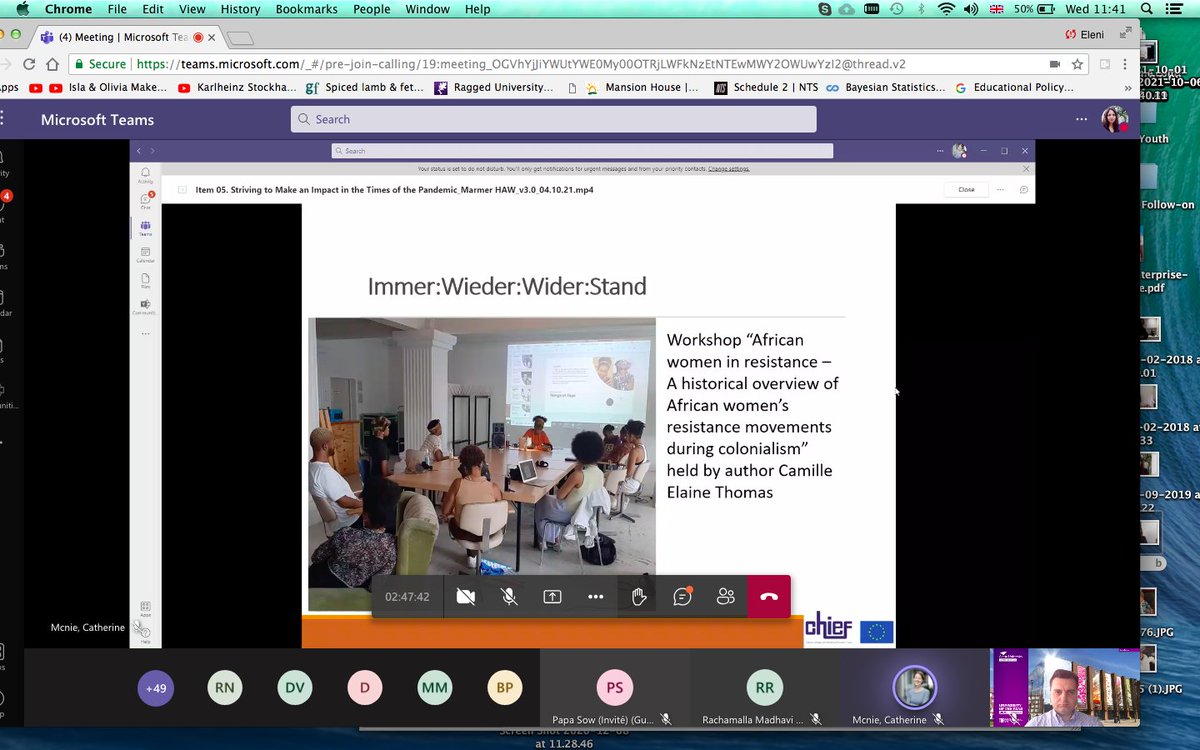This screenshot has height=750, width=1200.
Task: Open a new Chrome tab
Action: (x=240, y=39)
